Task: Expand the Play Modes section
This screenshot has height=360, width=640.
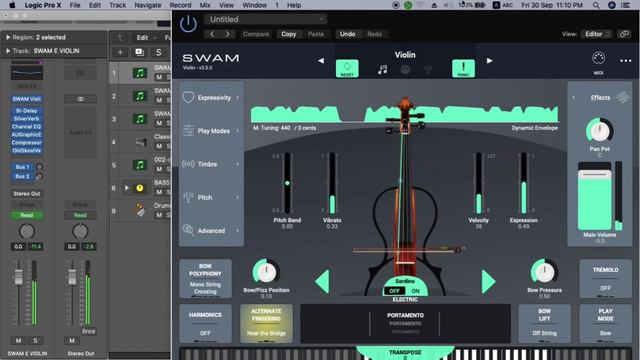Action: point(211,131)
